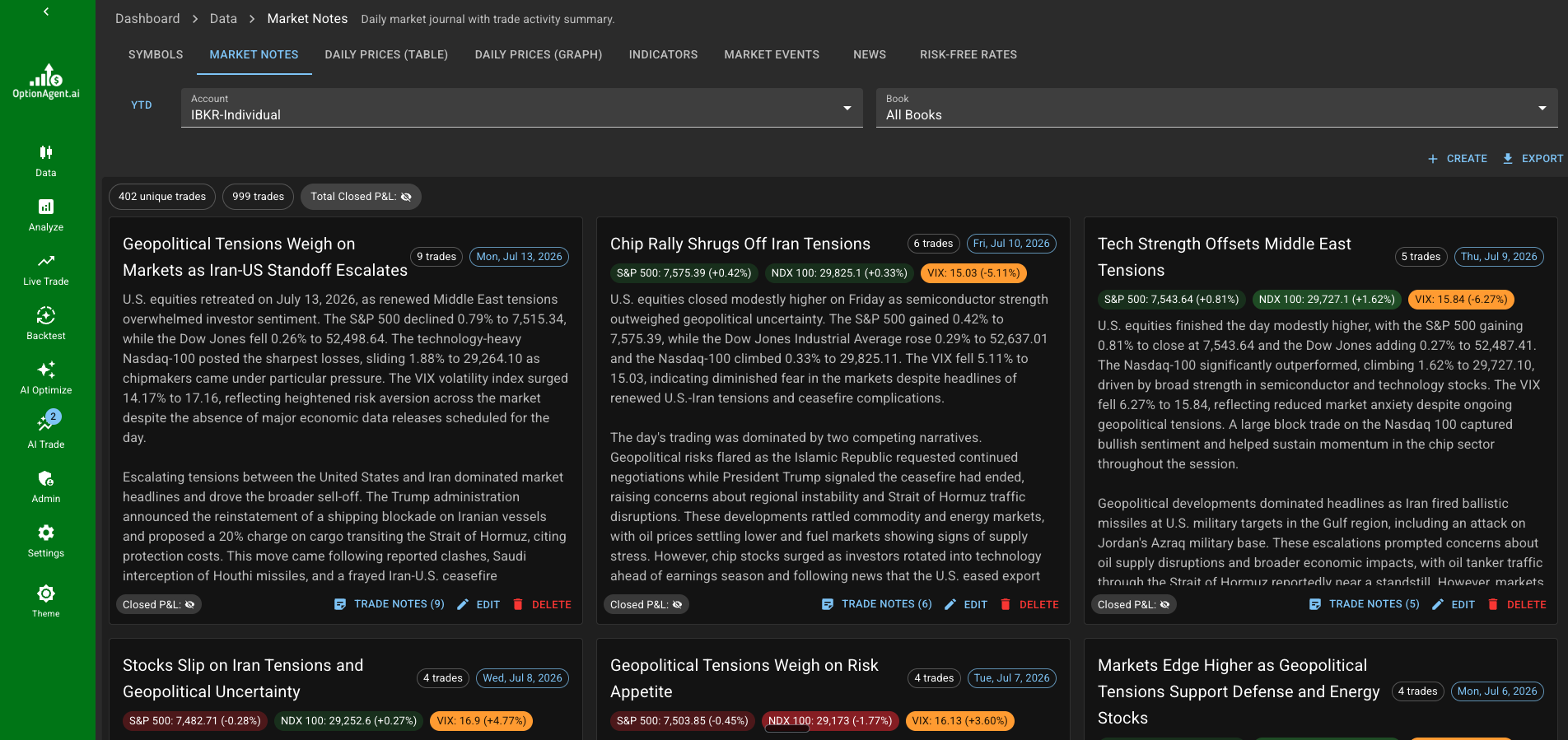
Task: Click the orange VIX: 15.03 chip
Action: point(973,273)
